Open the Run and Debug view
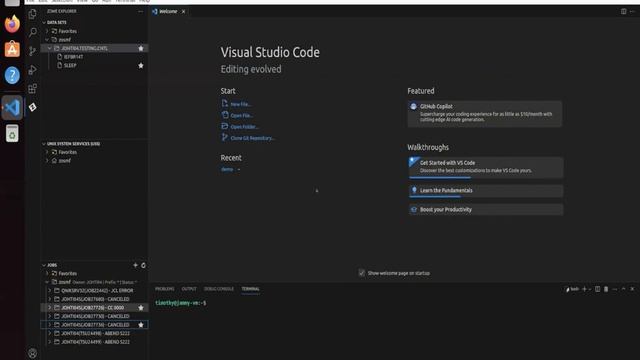640x360 pixels. click(32, 70)
